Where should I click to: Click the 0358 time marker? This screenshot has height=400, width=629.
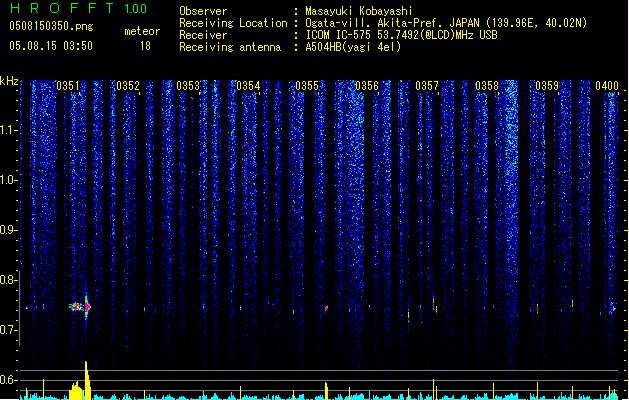487,86
